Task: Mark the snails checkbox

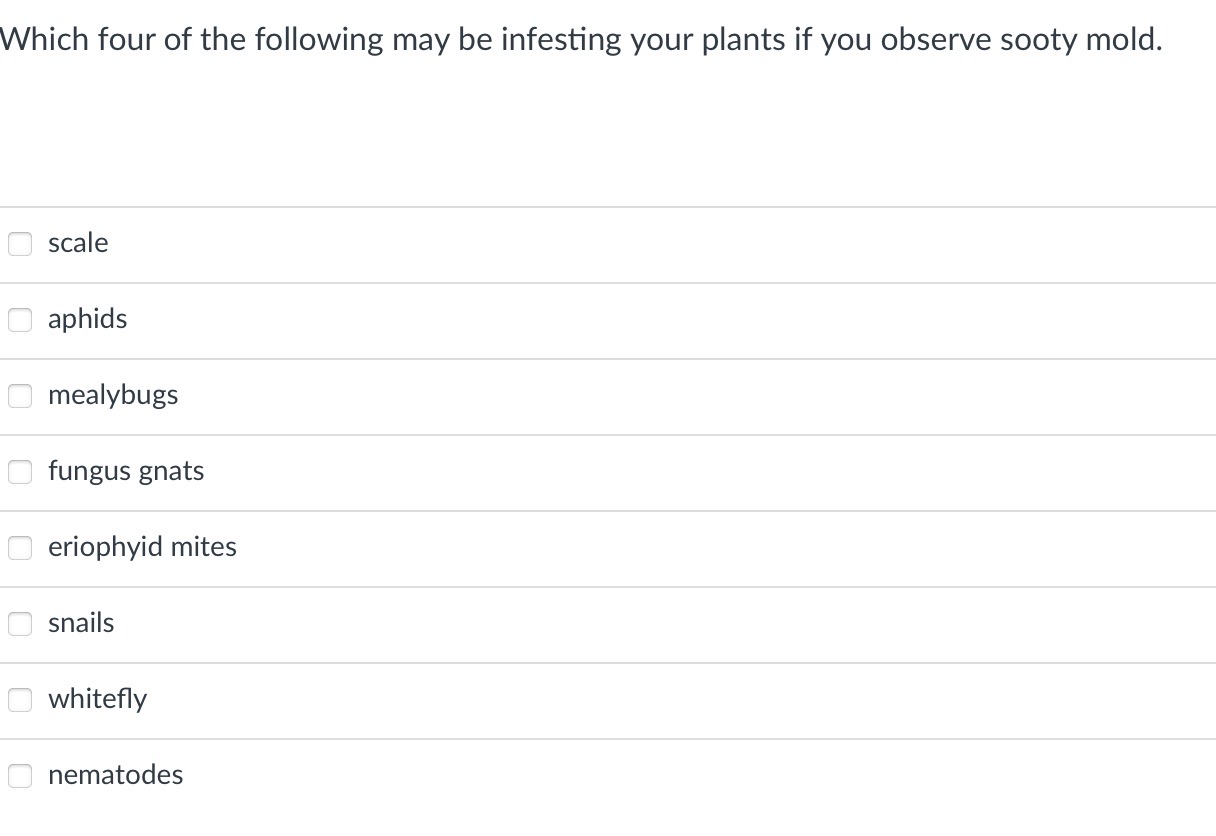Action: (20, 624)
